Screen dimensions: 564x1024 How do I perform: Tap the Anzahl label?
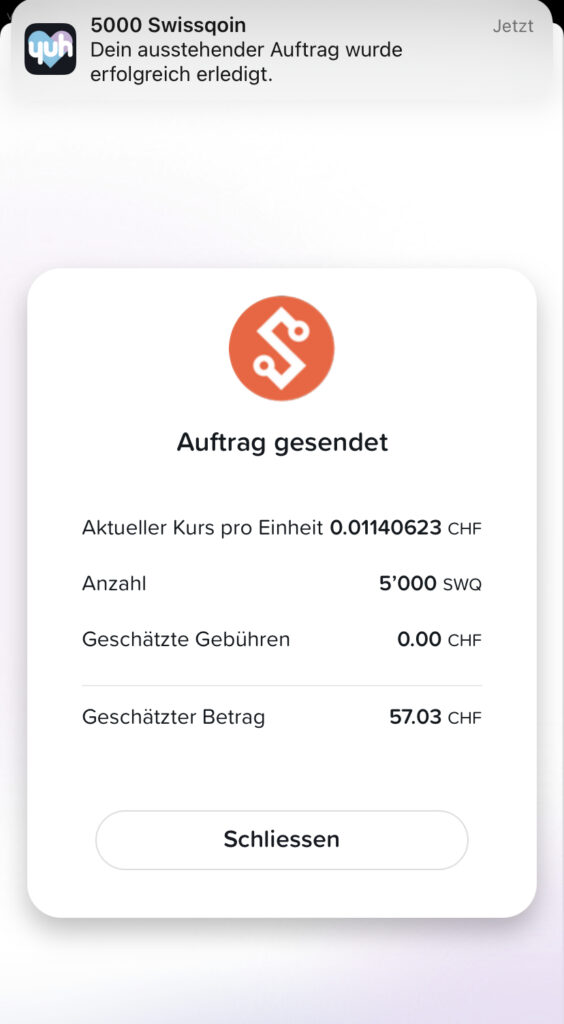pos(114,583)
